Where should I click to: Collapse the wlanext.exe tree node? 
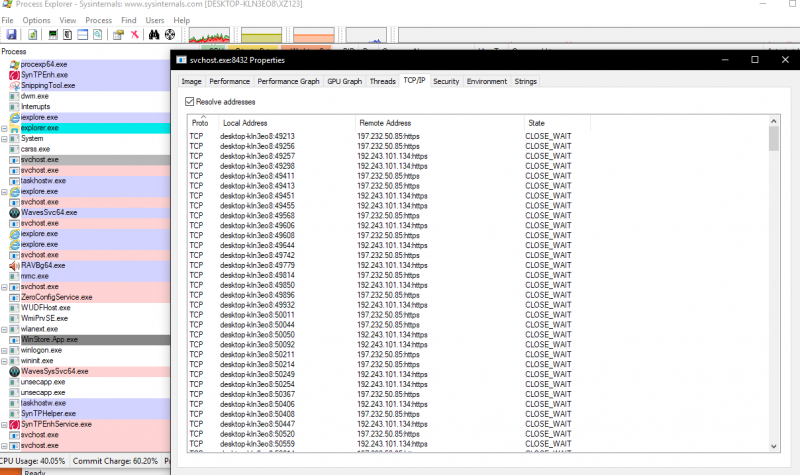pos(4,330)
